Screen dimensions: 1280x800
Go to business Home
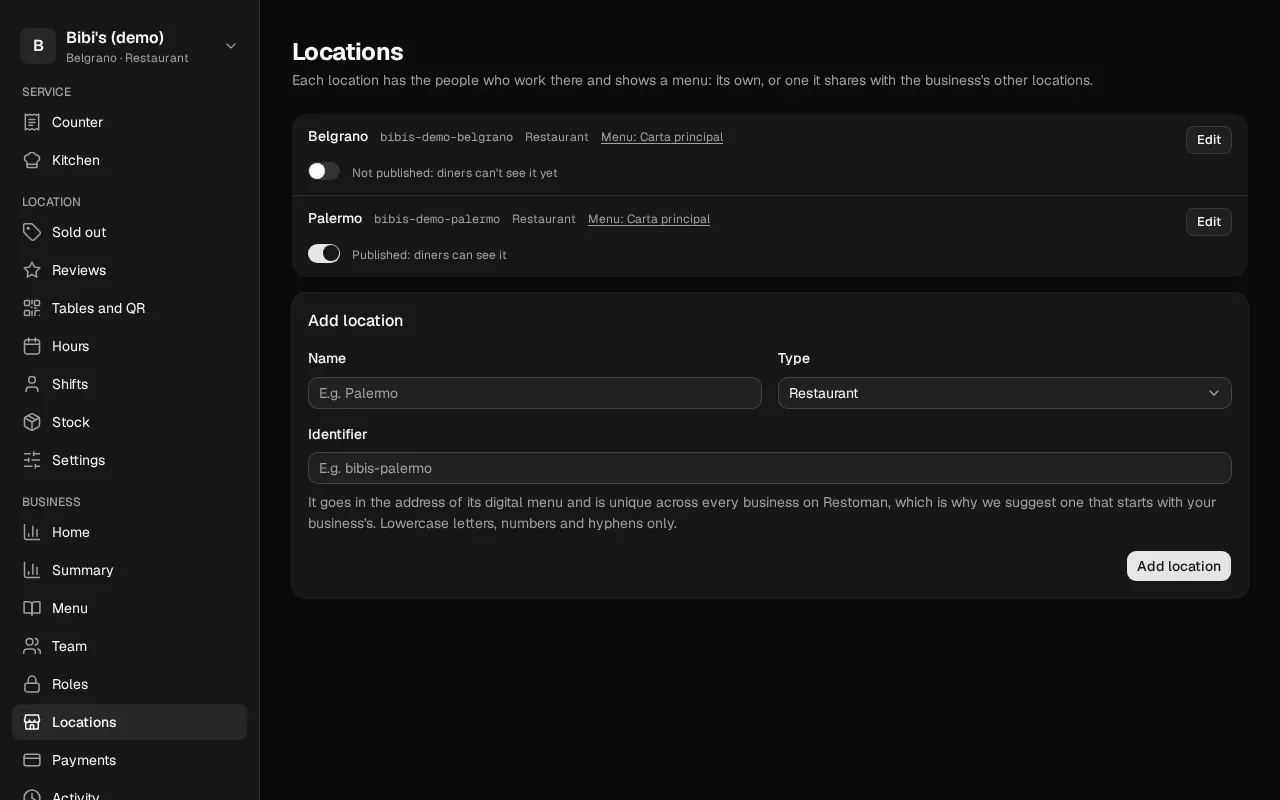click(x=130, y=532)
